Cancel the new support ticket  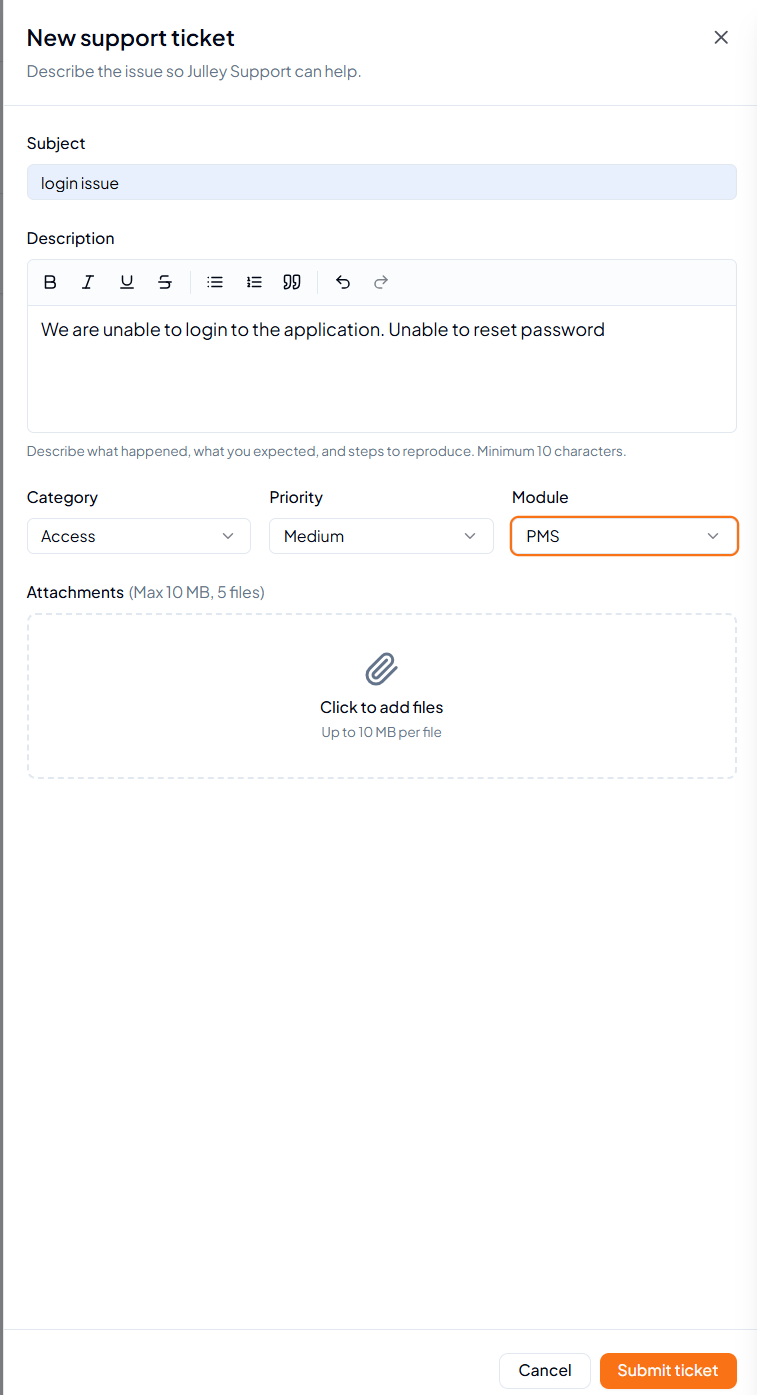coord(545,1370)
